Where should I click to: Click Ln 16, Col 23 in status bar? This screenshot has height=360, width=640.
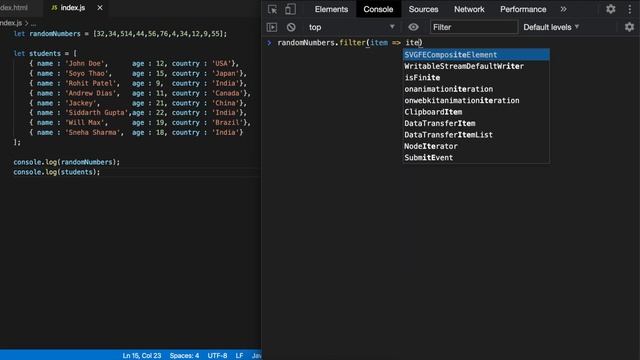[142, 356]
